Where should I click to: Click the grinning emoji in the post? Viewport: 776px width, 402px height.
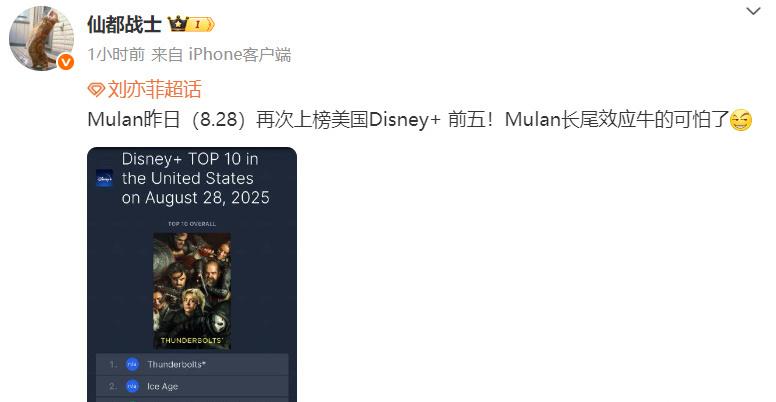point(741,120)
